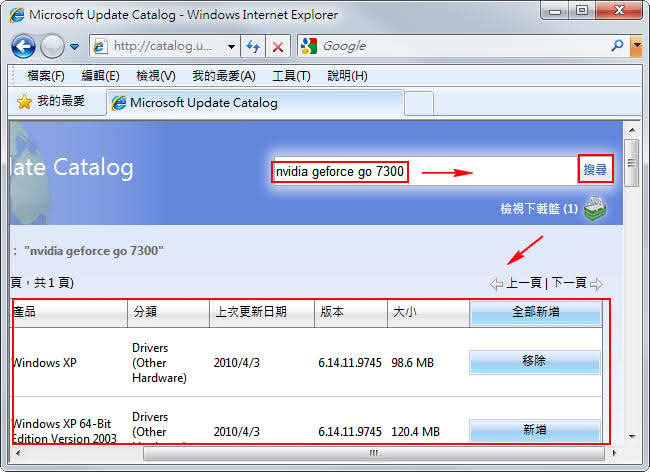The width and height of the screenshot is (650, 472).
Task: Open the recent pages history dropdown
Action: pos(75,46)
